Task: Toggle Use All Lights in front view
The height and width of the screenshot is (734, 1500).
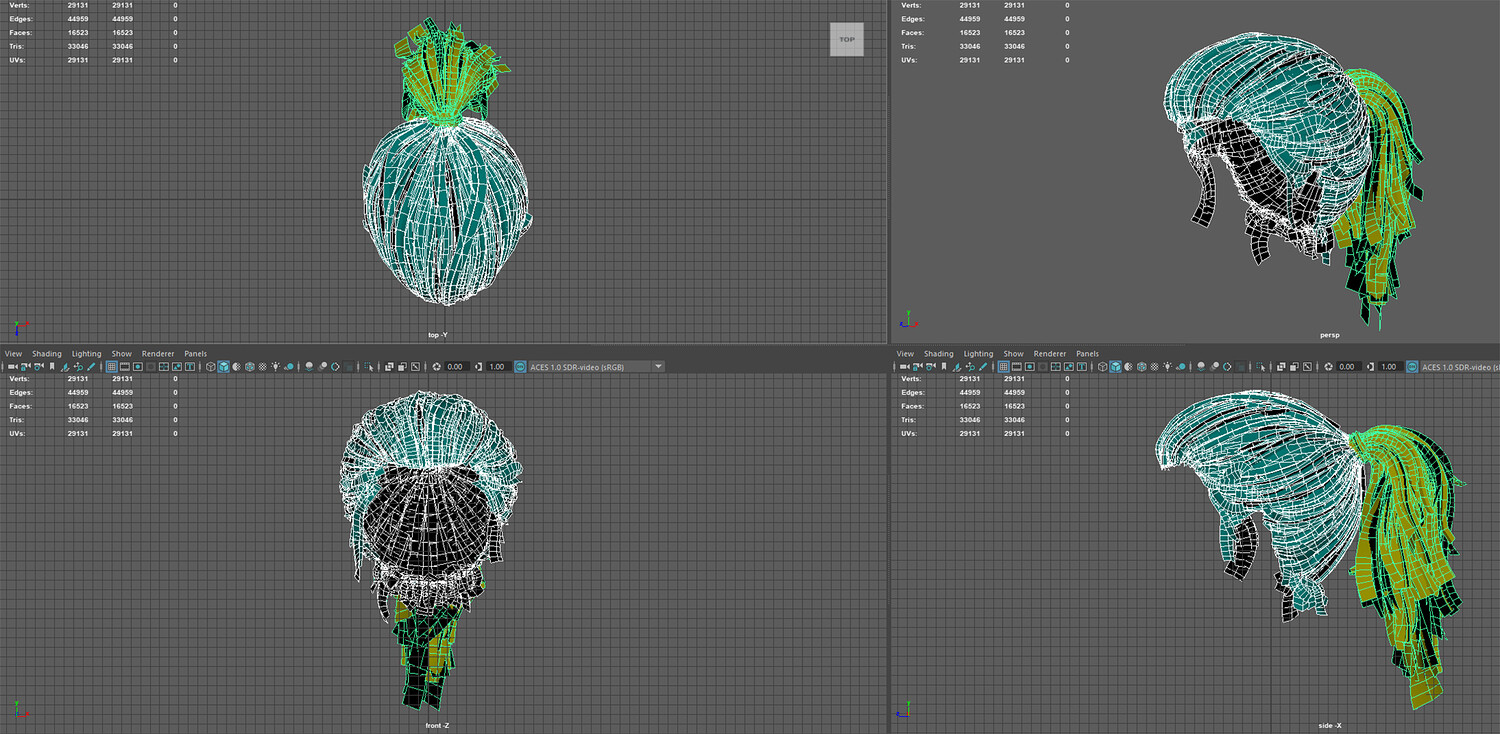Action: point(275,367)
